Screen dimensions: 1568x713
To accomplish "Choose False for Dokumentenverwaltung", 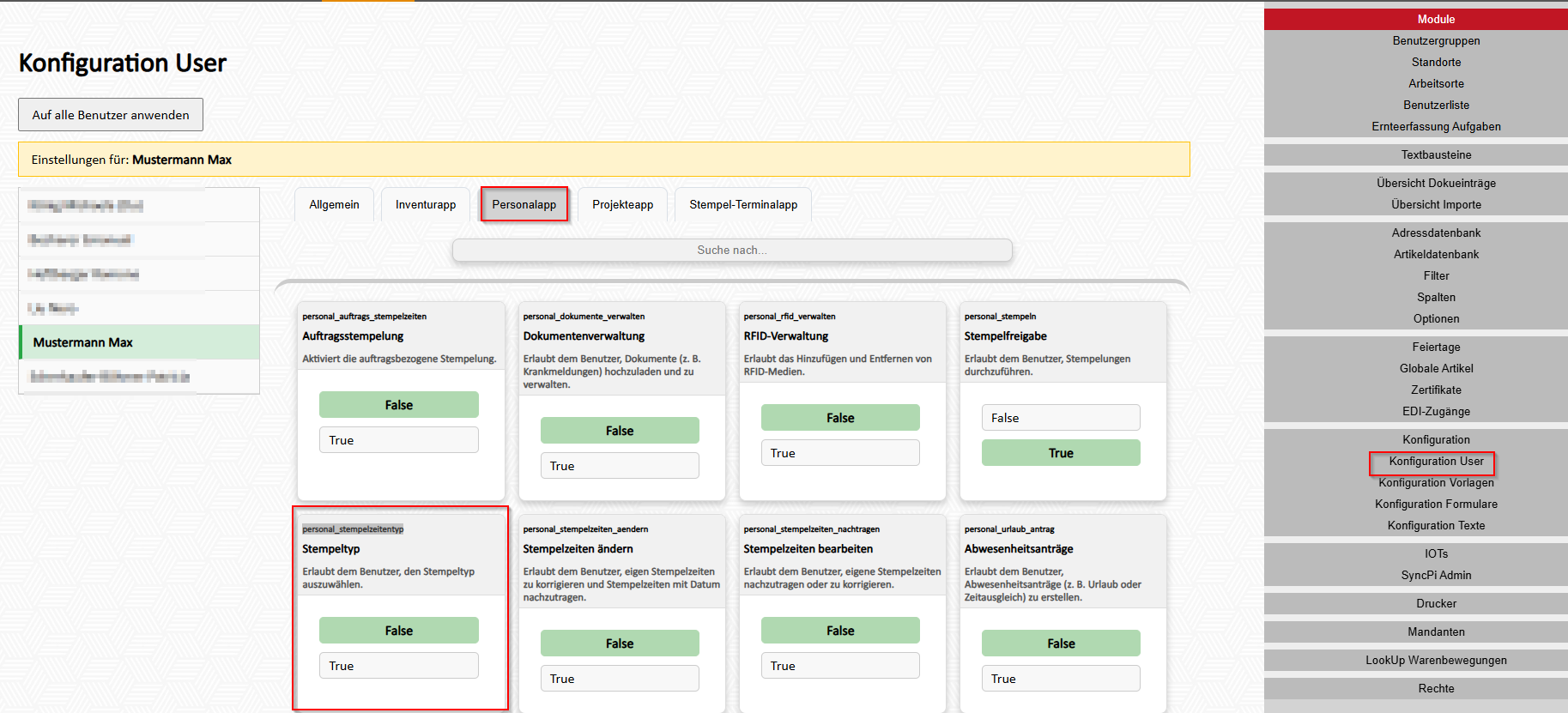I will click(x=620, y=431).
